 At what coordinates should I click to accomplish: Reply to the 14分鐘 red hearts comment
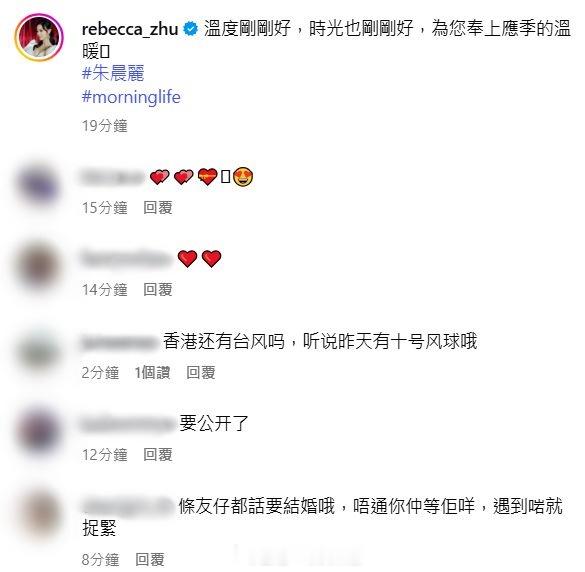click(158, 290)
